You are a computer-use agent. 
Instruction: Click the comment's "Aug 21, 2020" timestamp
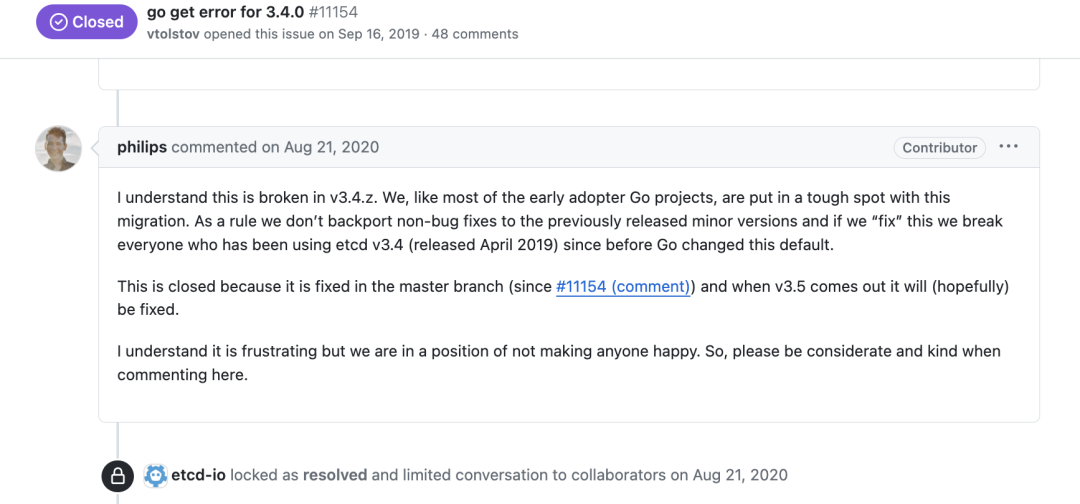(x=333, y=147)
